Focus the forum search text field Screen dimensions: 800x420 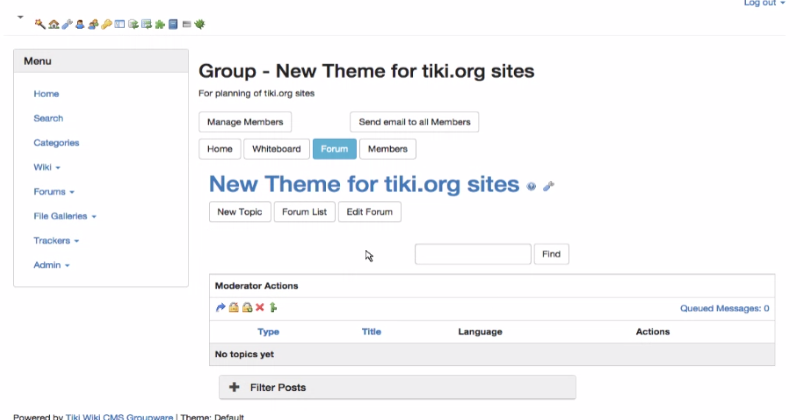click(x=473, y=254)
